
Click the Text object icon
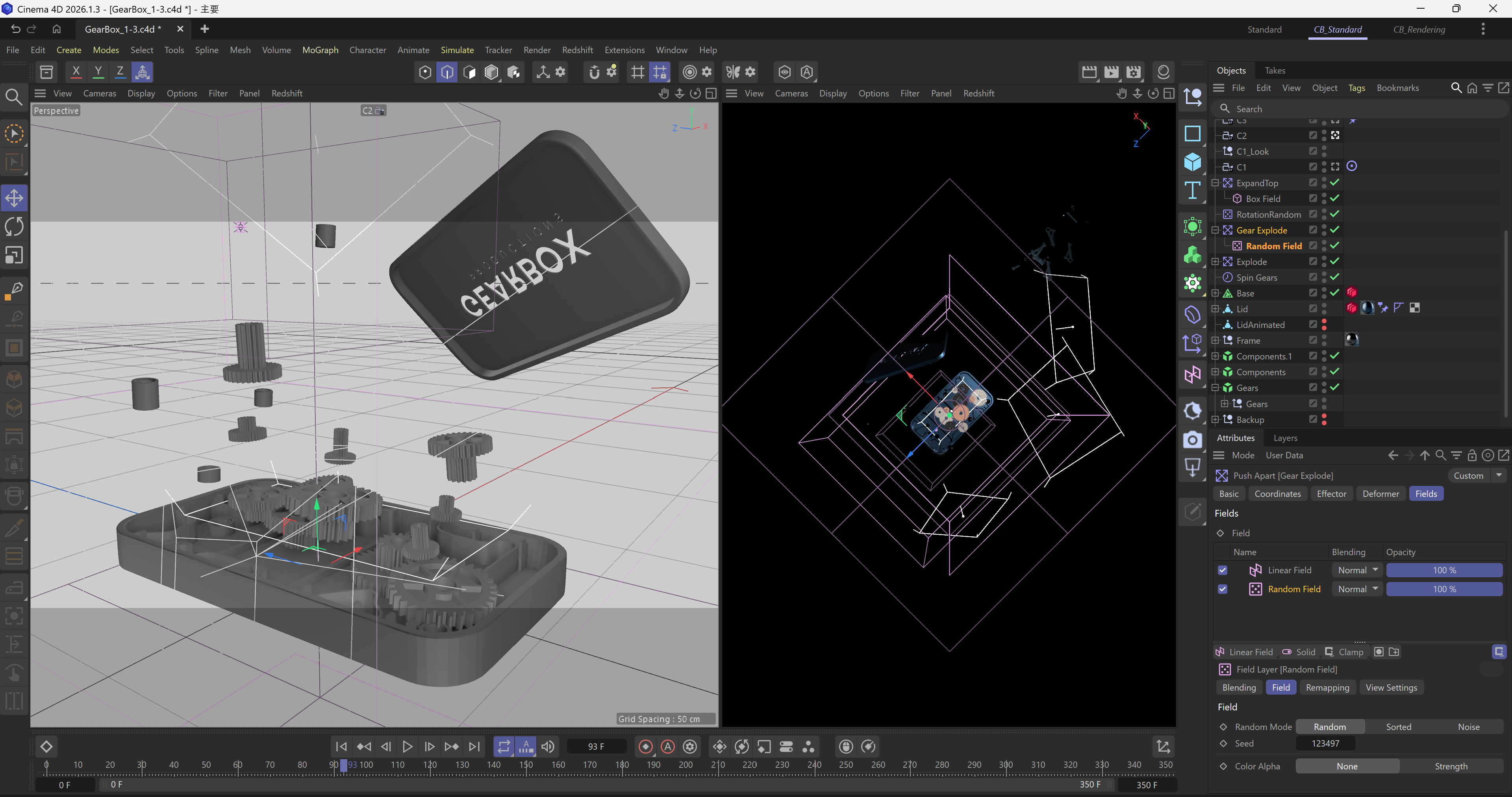tap(1192, 191)
